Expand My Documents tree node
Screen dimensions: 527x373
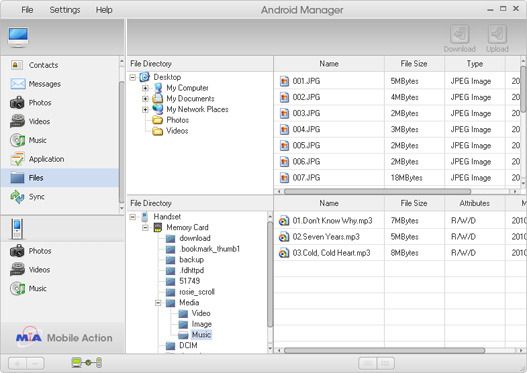pos(145,99)
